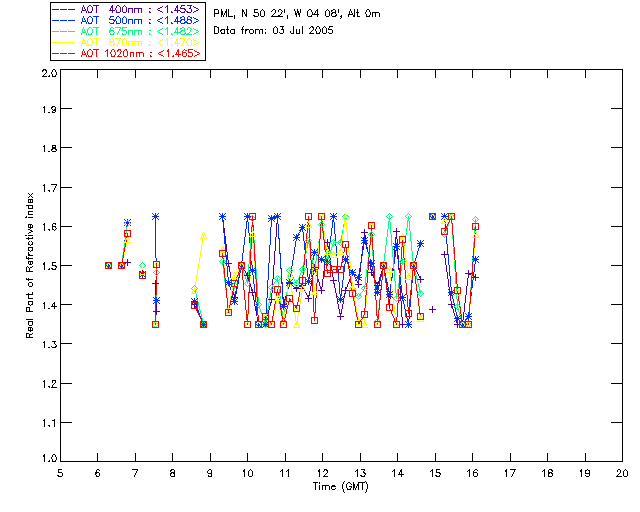Click the 9 tick label on time axis

[210, 472]
